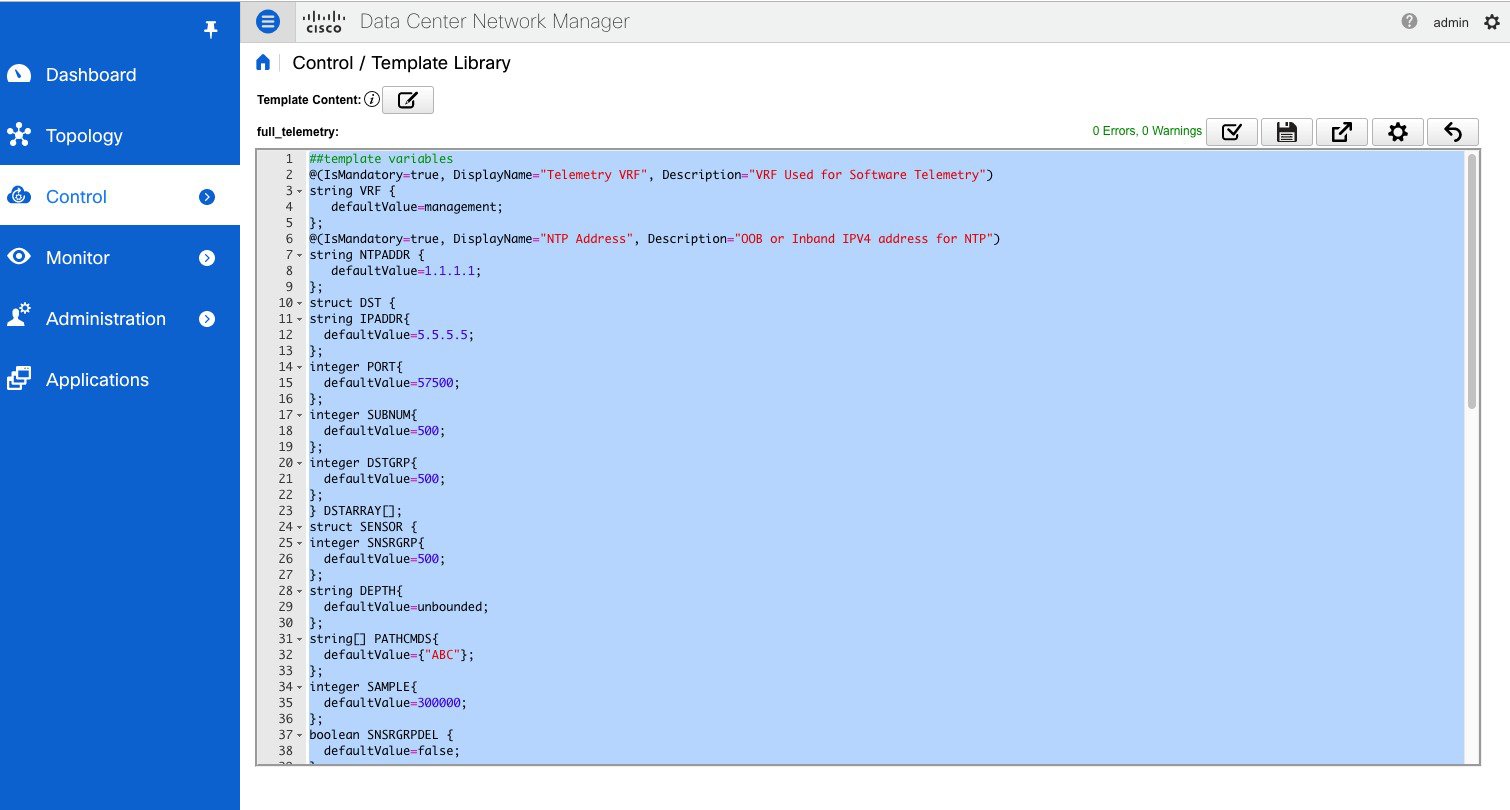Click the open-in-external-window button
The height and width of the screenshot is (810, 1510).
(1342, 132)
